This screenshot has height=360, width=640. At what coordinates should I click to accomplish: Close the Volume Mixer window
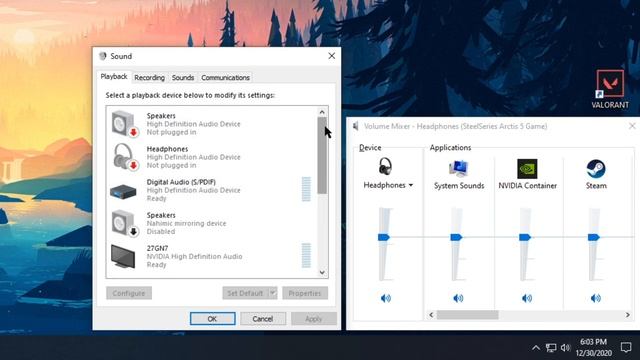[632, 126]
